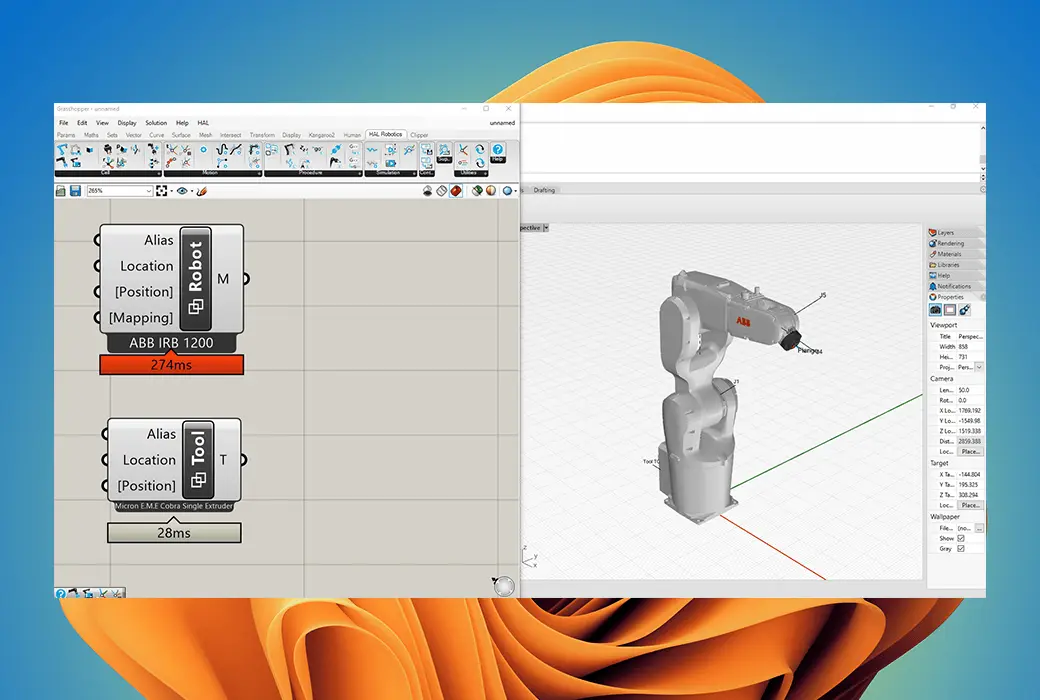Click the wallpaper File browse ellipsis button
This screenshot has width=1040, height=700.
[x=979, y=528]
